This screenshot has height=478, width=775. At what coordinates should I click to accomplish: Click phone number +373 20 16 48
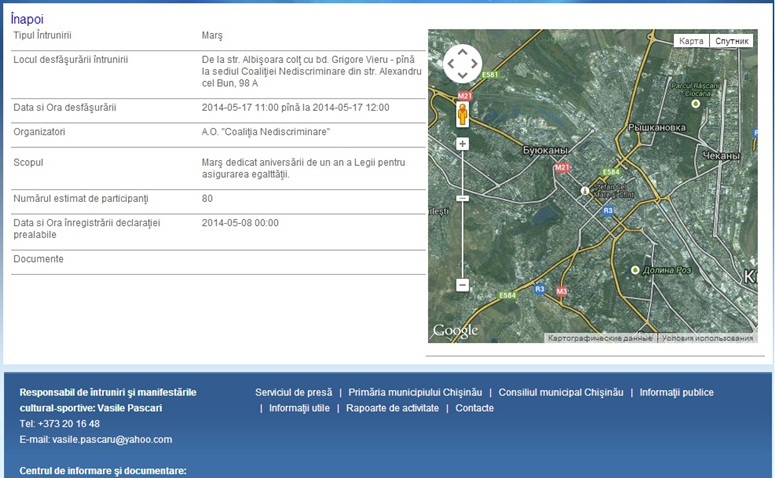[x=69, y=424]
